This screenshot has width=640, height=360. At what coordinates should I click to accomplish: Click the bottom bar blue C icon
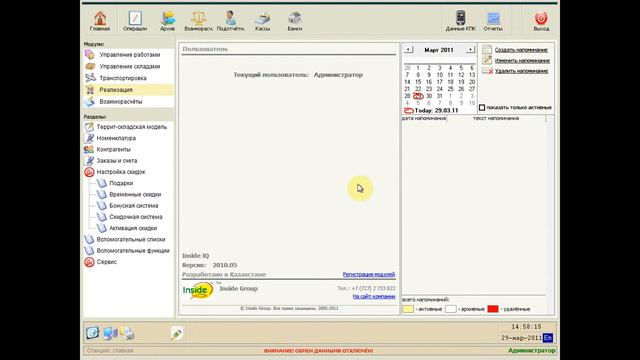coord(93,333)
